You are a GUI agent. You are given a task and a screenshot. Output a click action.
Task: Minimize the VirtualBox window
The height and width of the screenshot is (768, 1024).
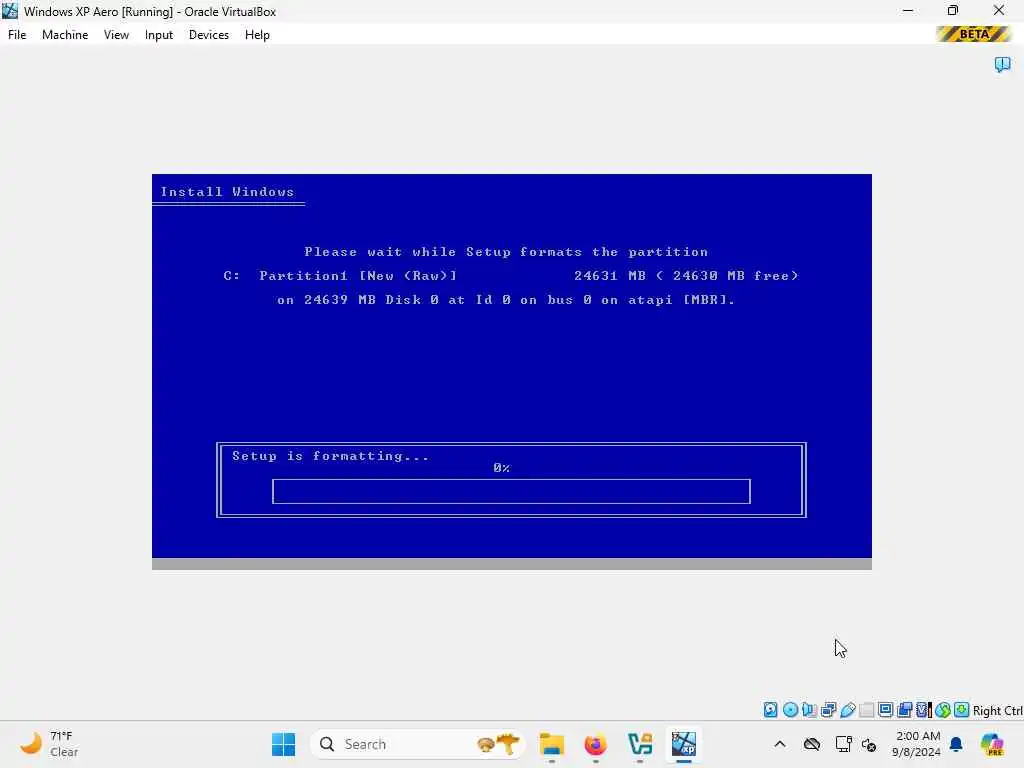908,11
